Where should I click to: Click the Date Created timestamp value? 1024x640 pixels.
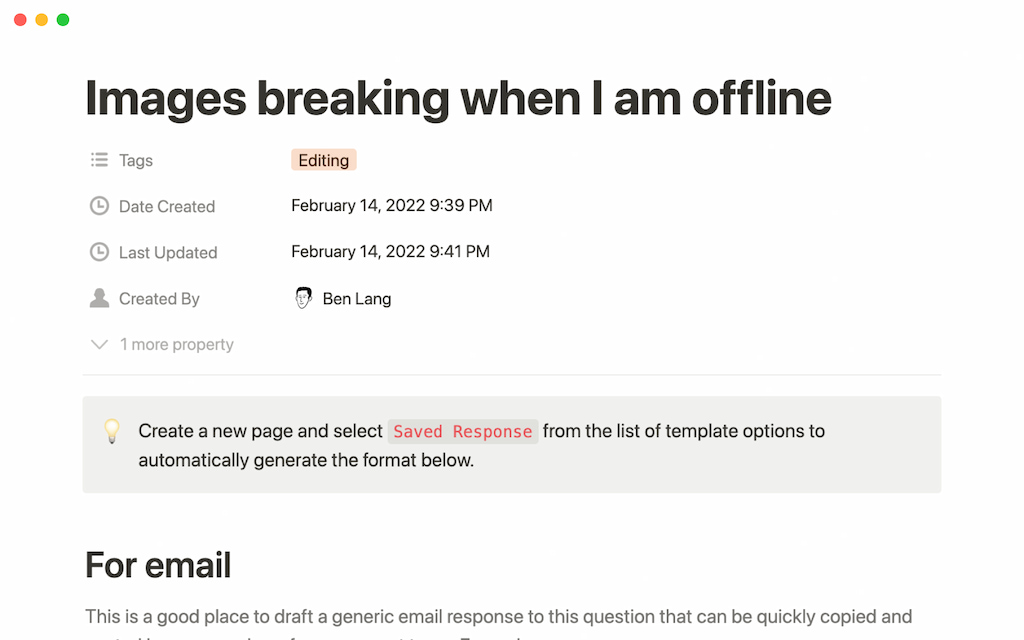tap(391, 205)
